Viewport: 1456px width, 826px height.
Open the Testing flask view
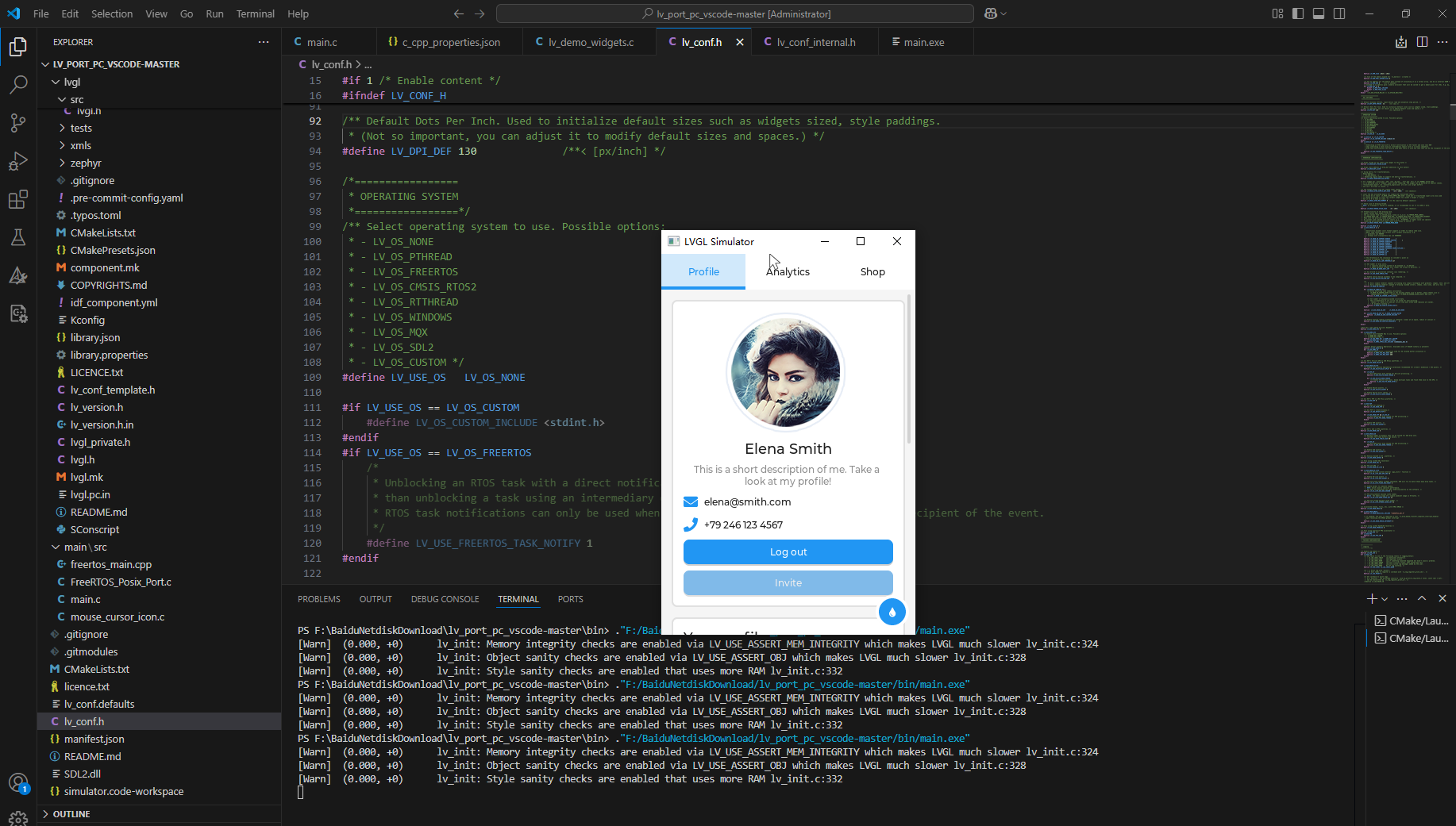[18, 237]
